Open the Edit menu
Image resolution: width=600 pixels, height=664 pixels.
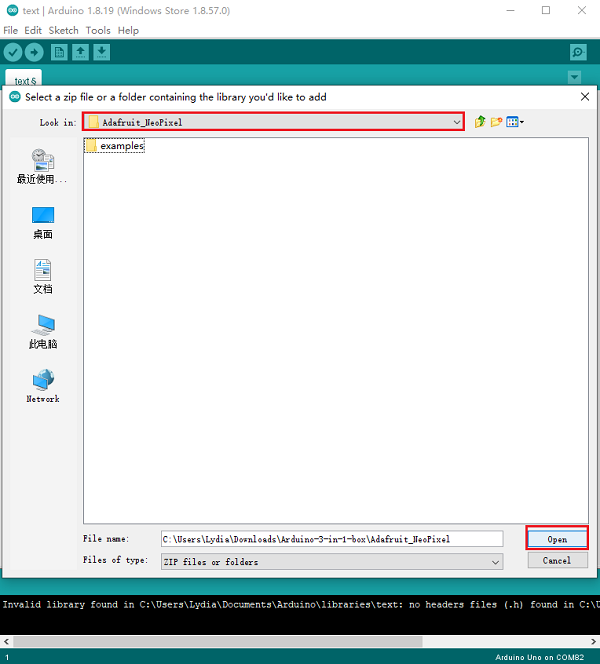click(33, 30)
